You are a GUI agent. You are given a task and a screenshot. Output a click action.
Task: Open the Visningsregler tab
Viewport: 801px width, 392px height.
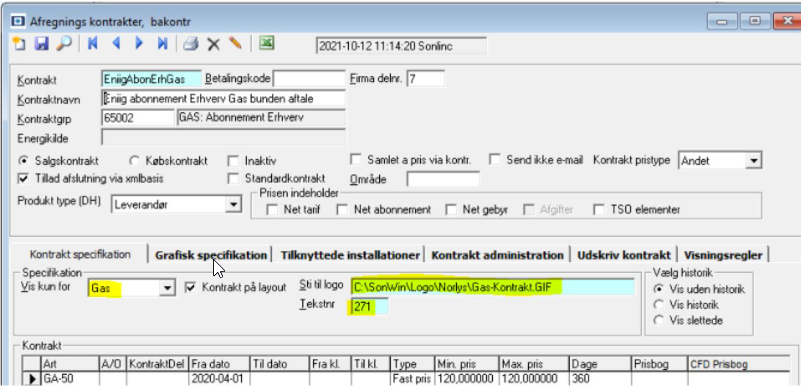pos(723,255)
